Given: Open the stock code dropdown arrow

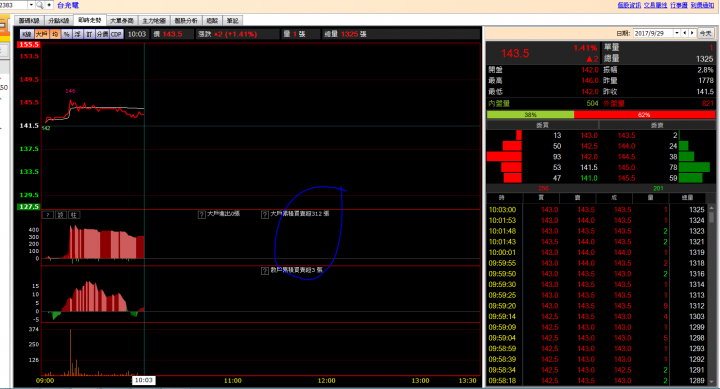Looking at the screenshot, I should coord(31,5).
